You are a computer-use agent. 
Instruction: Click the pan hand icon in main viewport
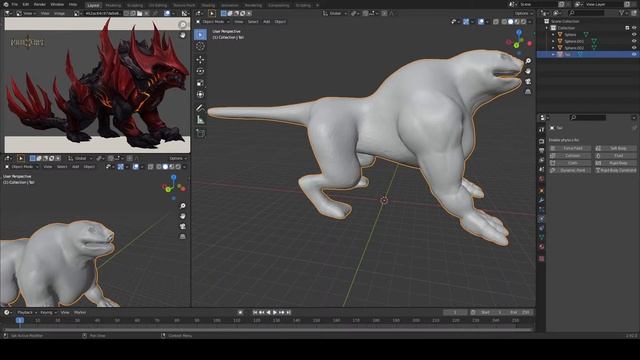point(528,71)
